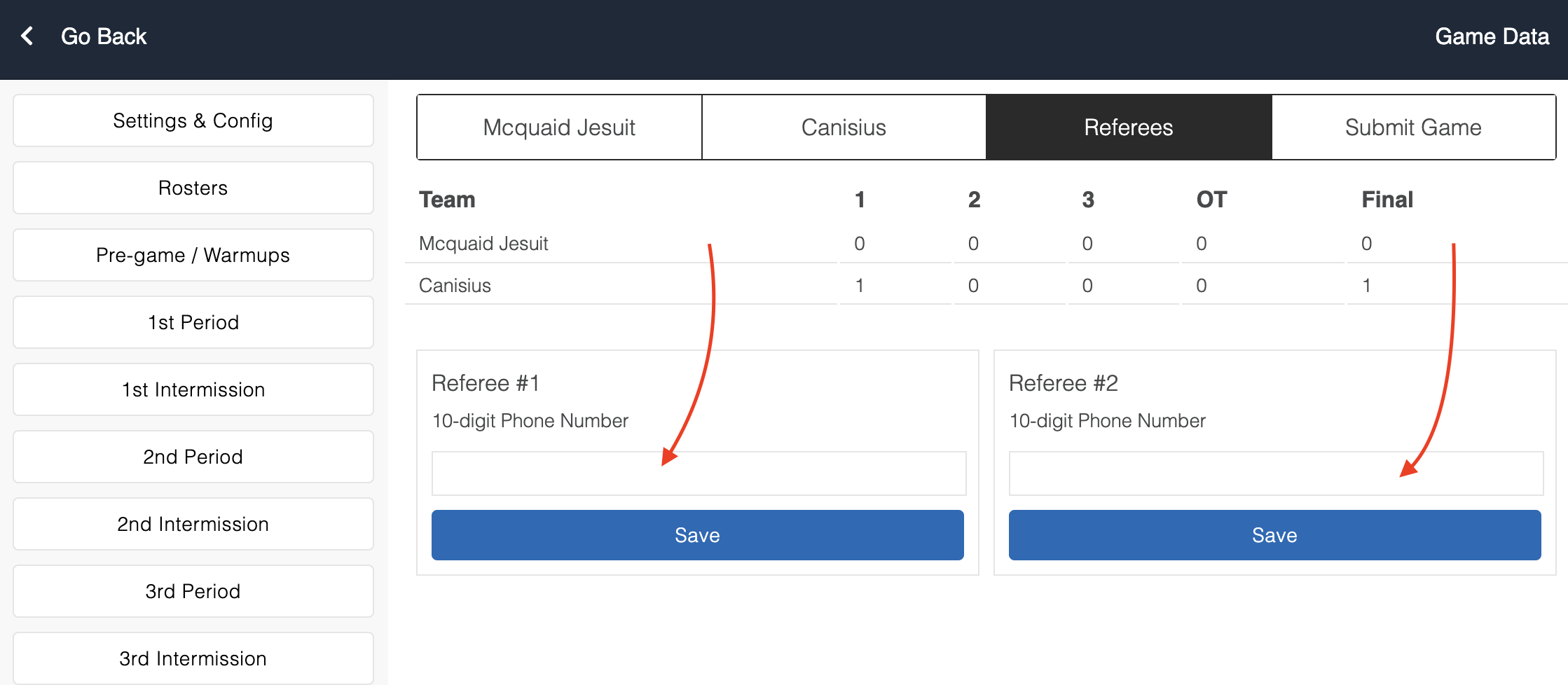Switch to the Canisius tab
The image size is (1568, 685).
(x=844, y=127)
